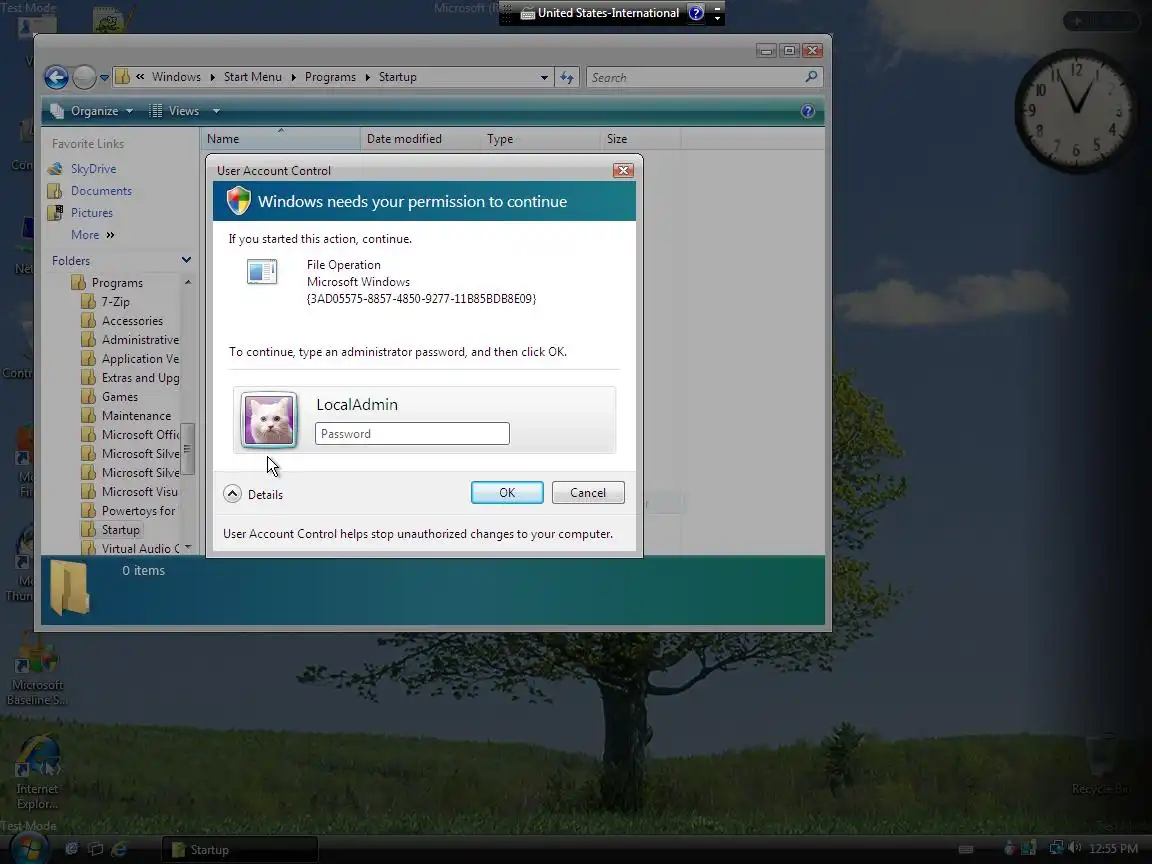Click the Explorer Forward navigation button
The width and height of the screenshot is (1152, 864).
pos(84,77)
